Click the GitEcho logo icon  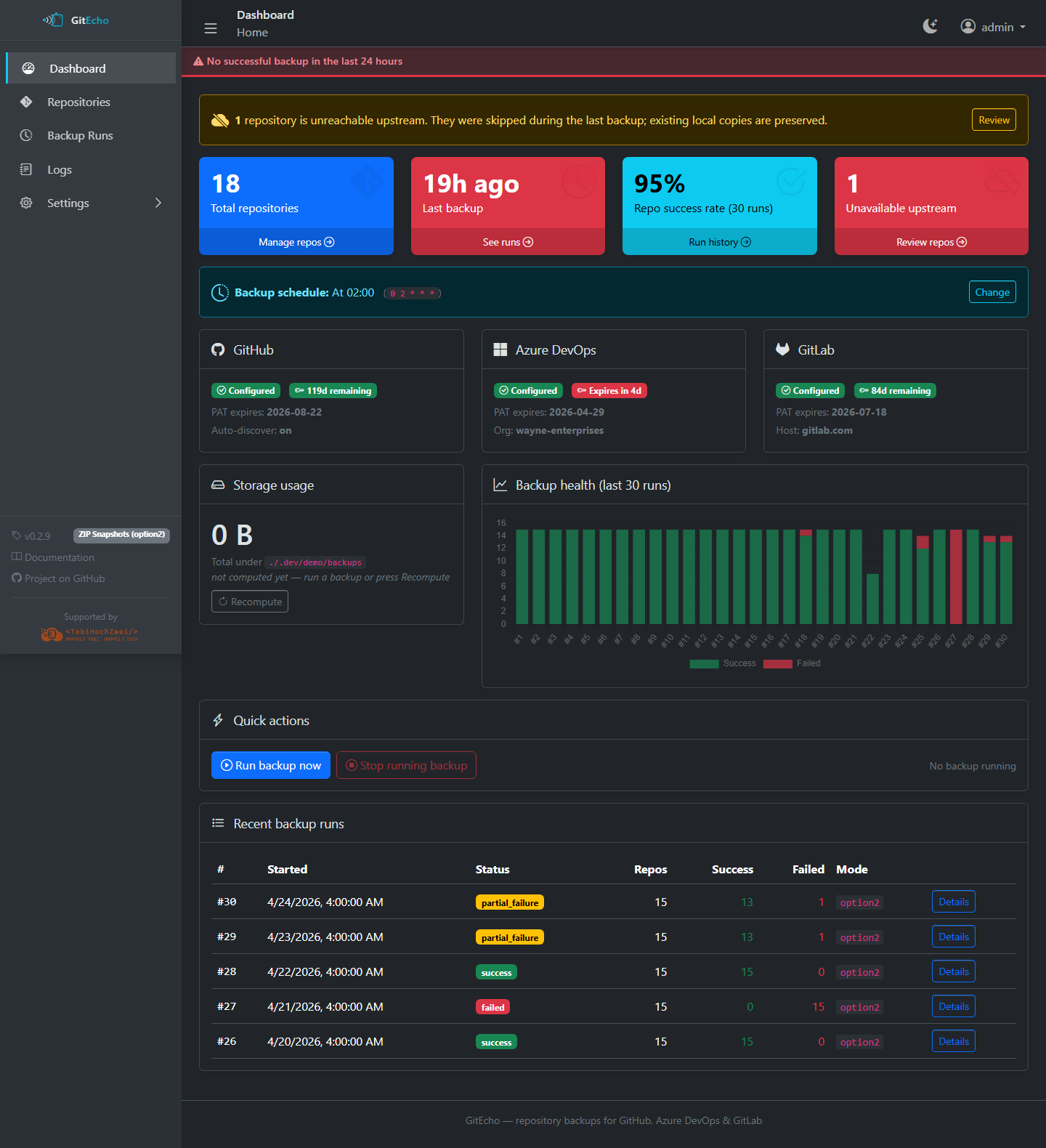[53, 20]
